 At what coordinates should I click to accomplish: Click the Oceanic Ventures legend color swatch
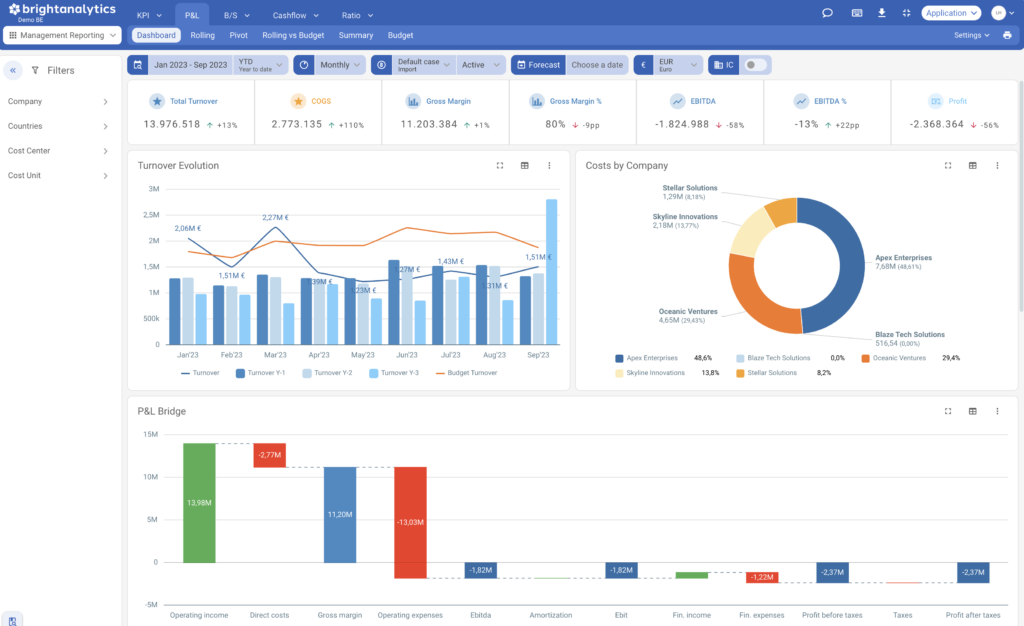pyautogui.click(x=865, y=358)
